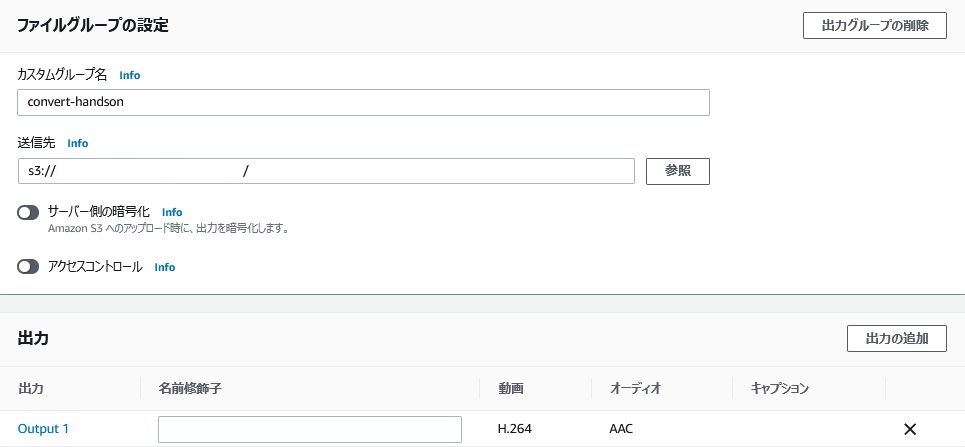
Task: Select the H.264 video cell
Action: pyautogui.click(x=515, y=429)
